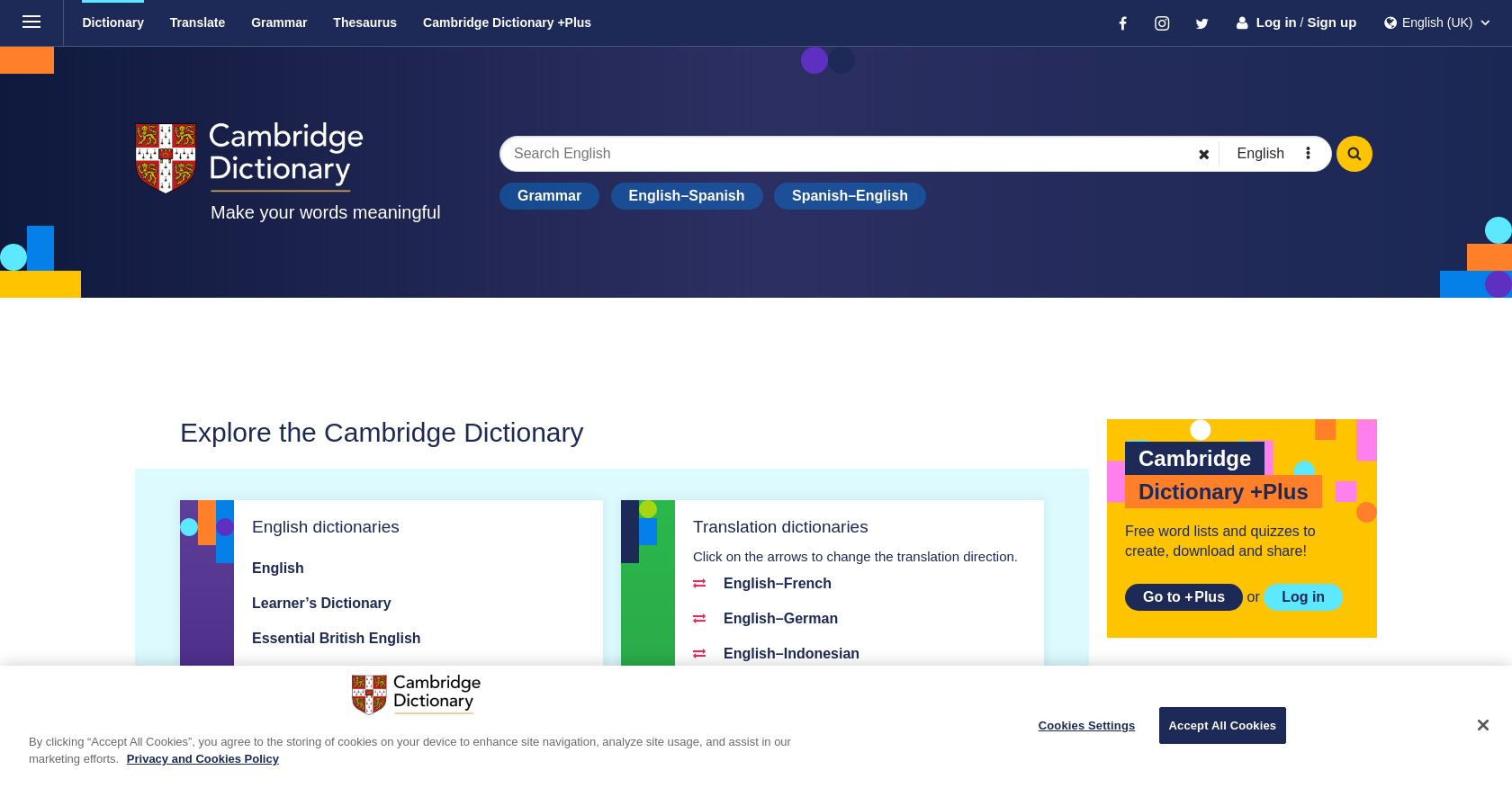1512x788 pixels.
Task: Focus the Search English input field
Action: pos(846,154)
